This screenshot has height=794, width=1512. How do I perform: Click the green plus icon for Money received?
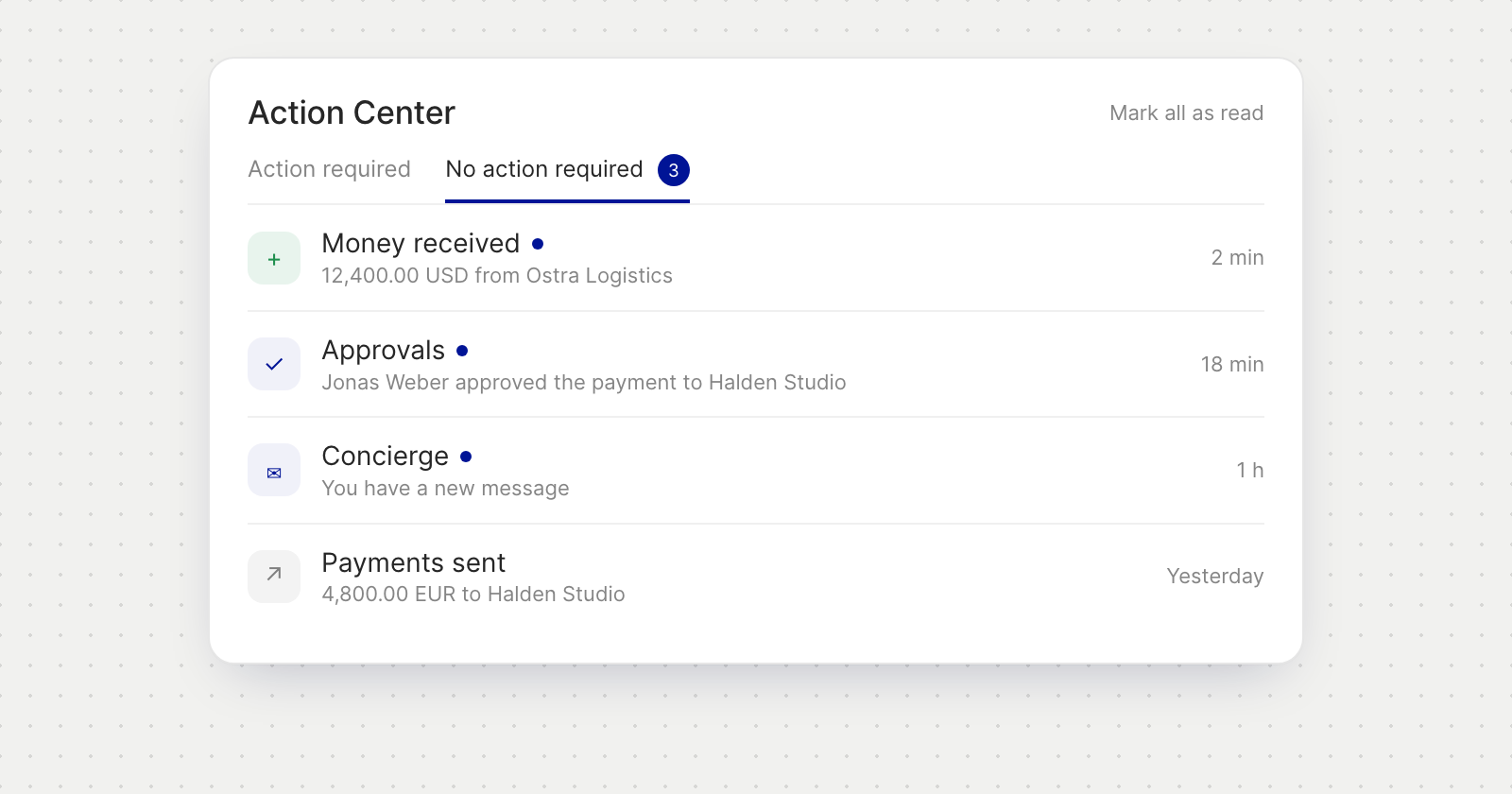pyautogui.click(x=274, y=258)
